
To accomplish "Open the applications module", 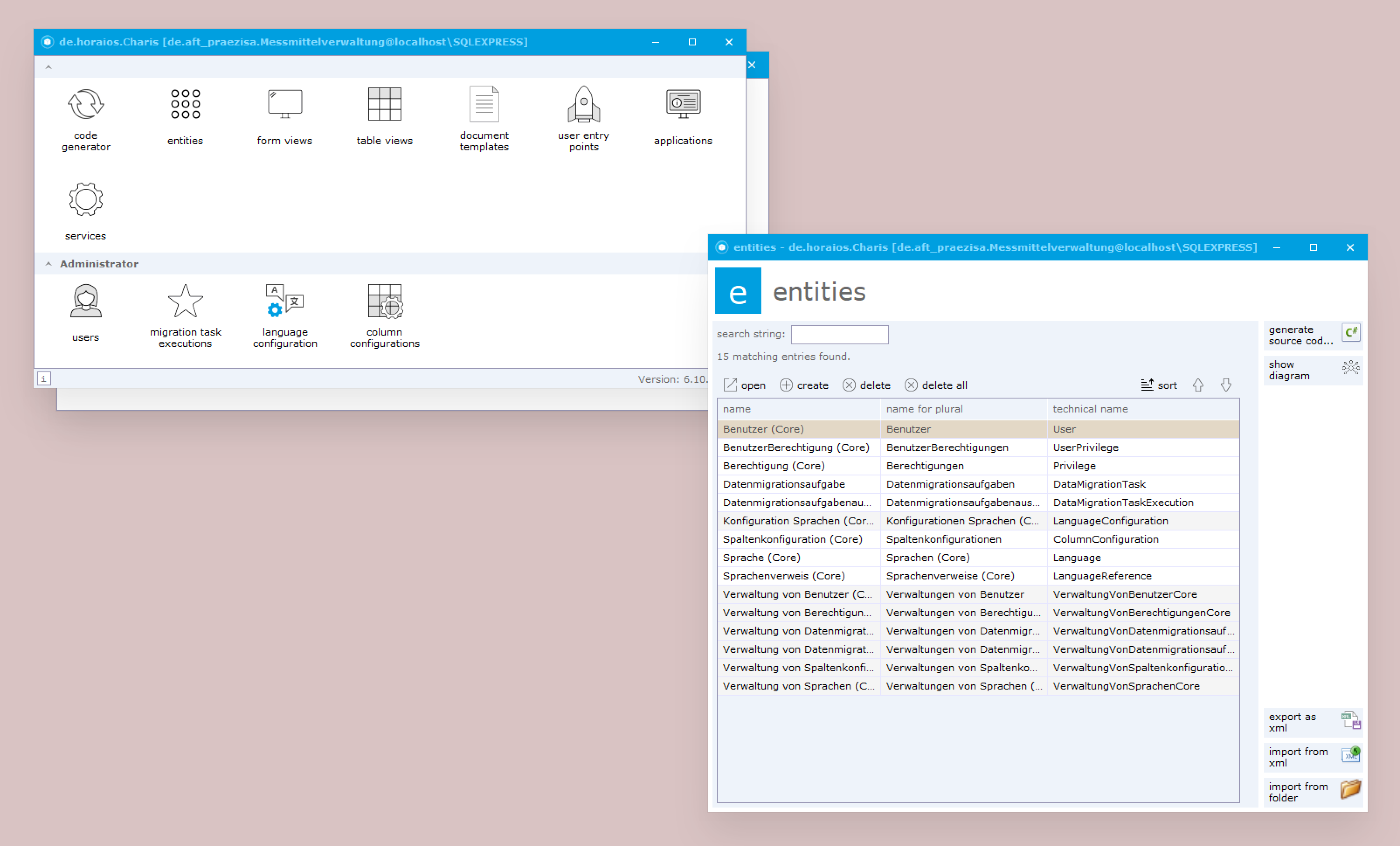I will 683,117.
